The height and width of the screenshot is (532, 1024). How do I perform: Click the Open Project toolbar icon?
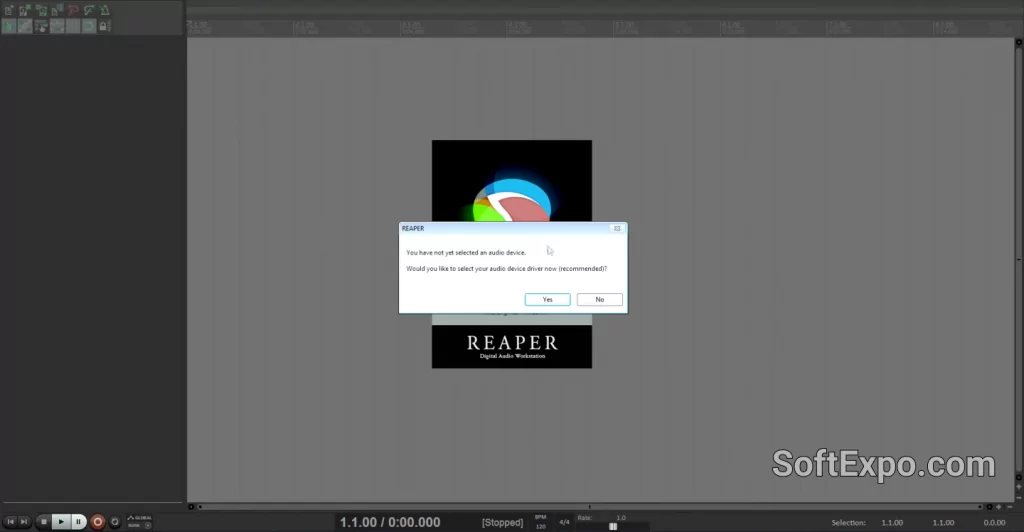pyautogui.click(x=25, y=10)
